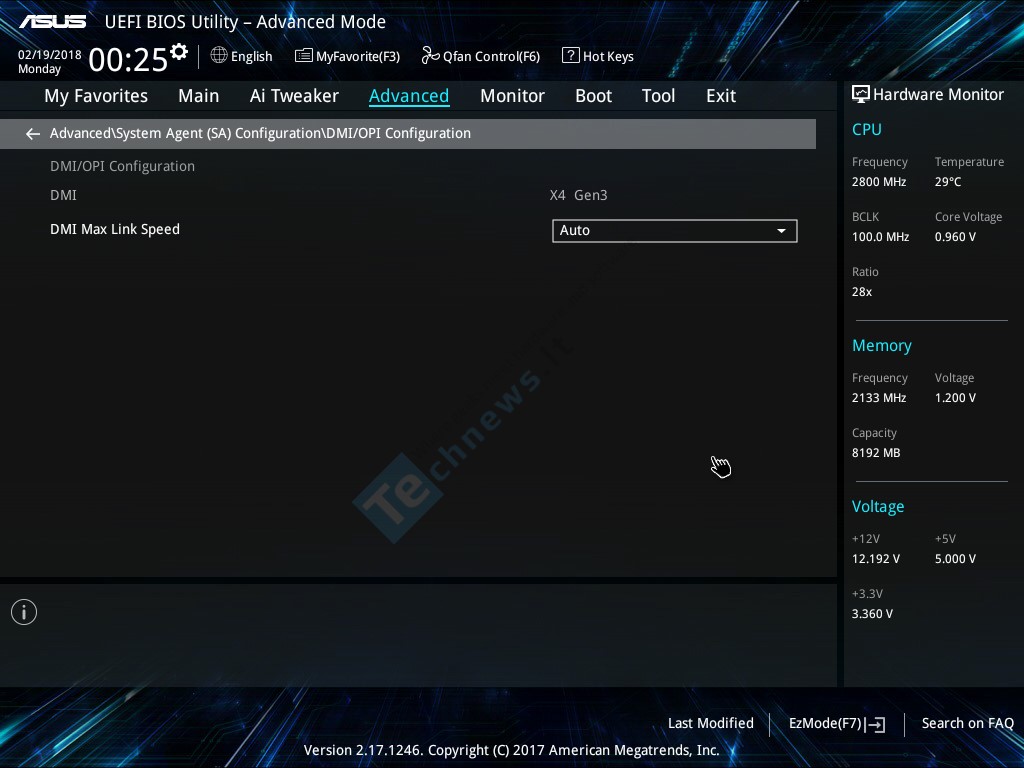
Task: Click the +12V reading 12.192 V
Action: [x=876, y=559]
